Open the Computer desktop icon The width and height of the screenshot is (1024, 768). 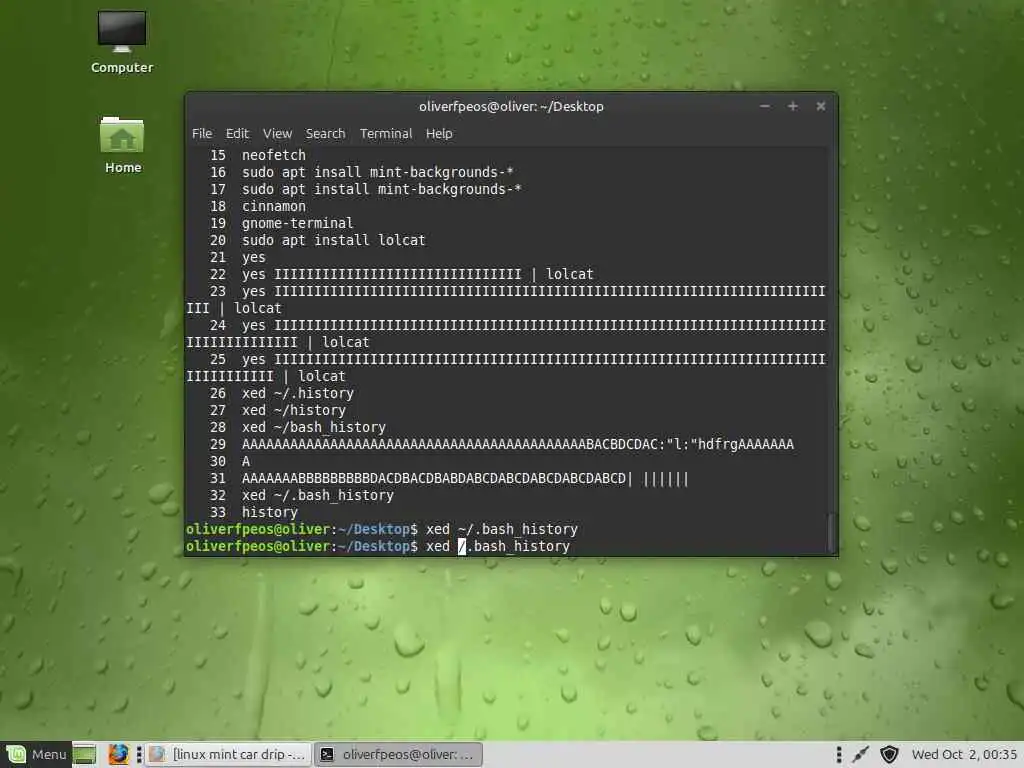122,41
